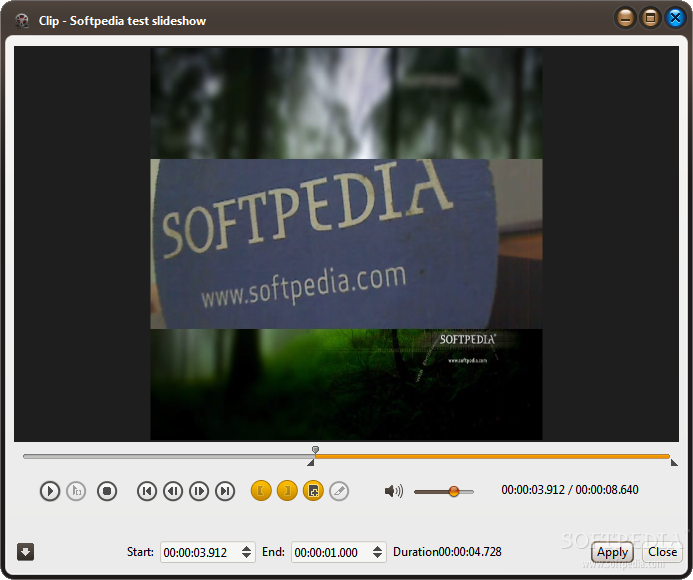Click the playhead on the timeline
Viewport: 693px width, 580px height.
point(315,450)
